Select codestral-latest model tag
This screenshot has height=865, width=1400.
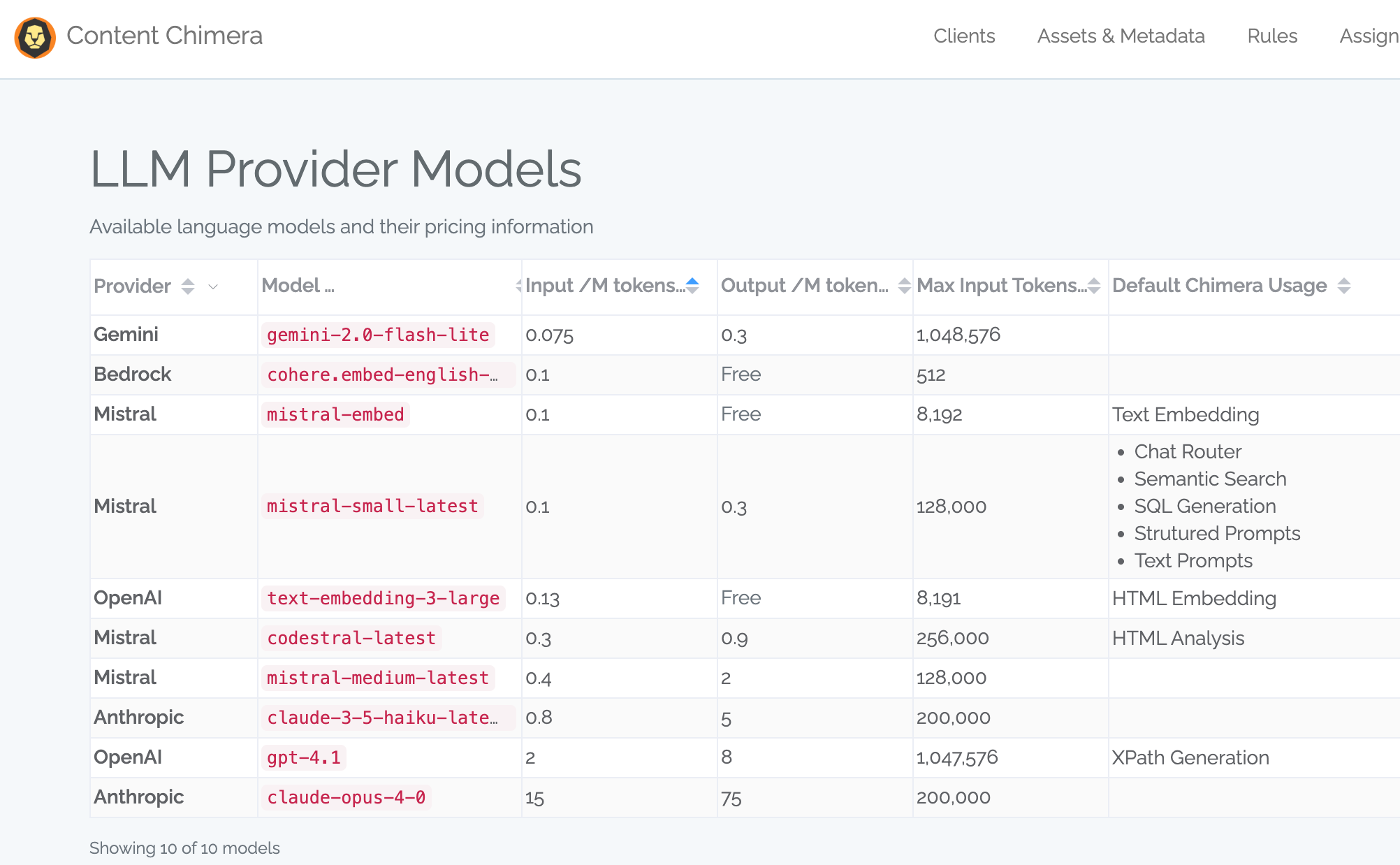coord(351,638)
